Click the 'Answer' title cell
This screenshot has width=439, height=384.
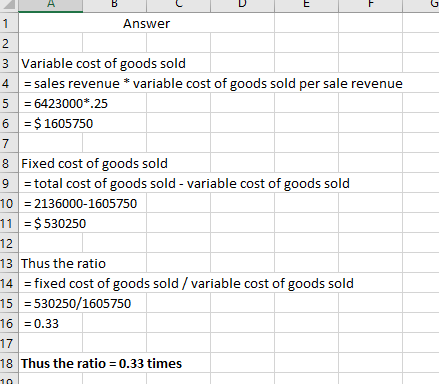tap(146, 23)
